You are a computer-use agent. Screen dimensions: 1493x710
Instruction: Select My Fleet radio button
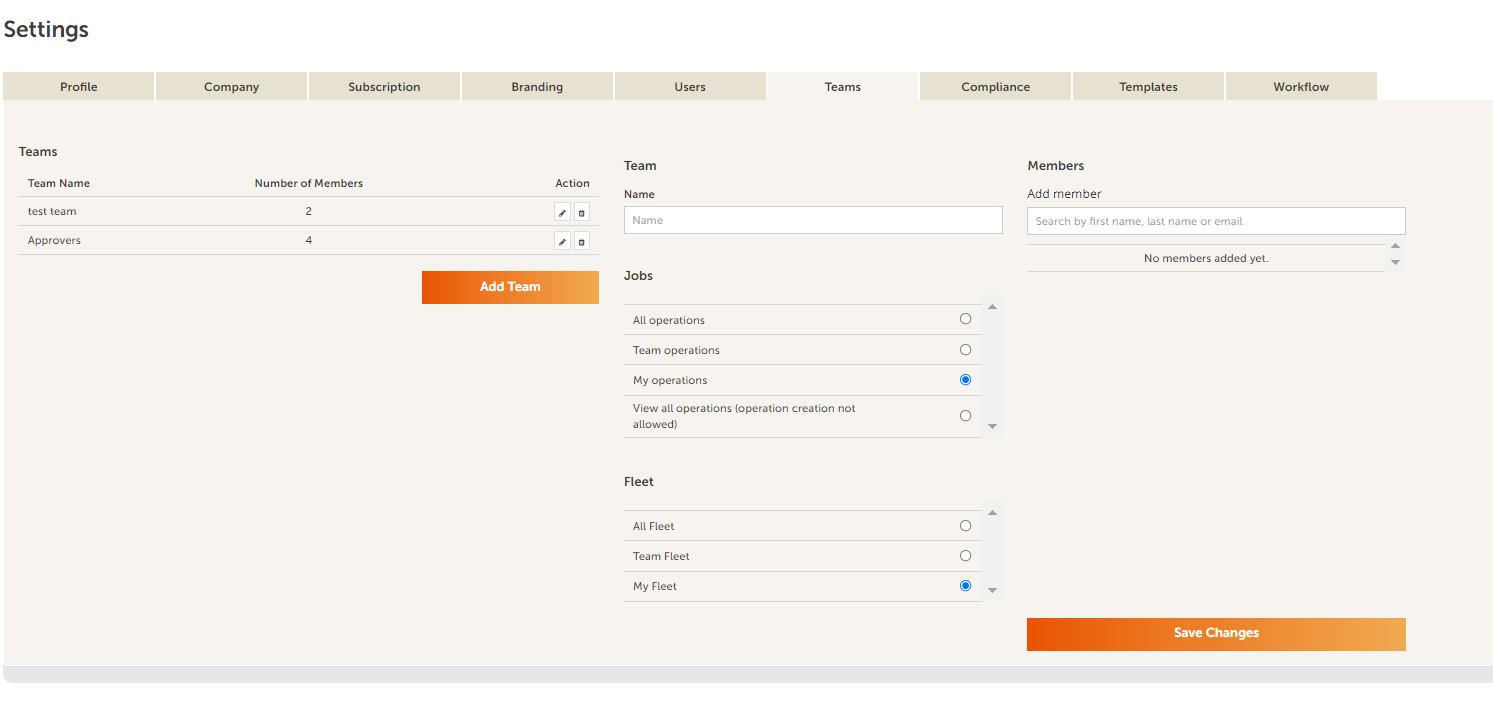tap(965, 586)
